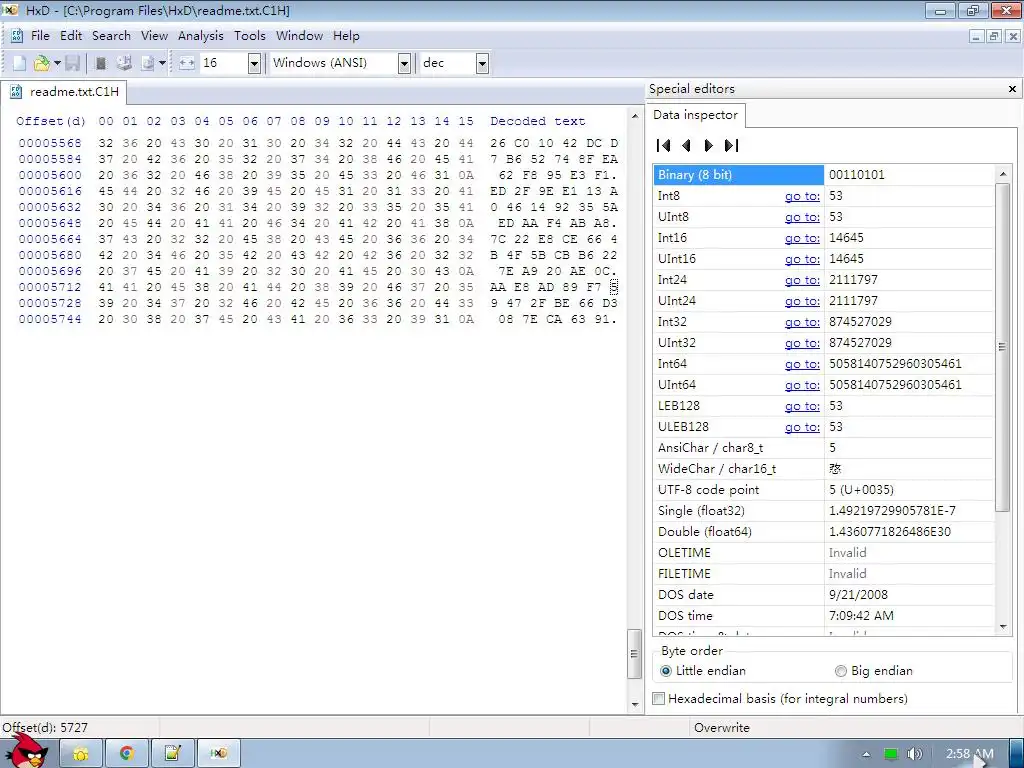Click the volume speaker tray icon

(914, 754)
